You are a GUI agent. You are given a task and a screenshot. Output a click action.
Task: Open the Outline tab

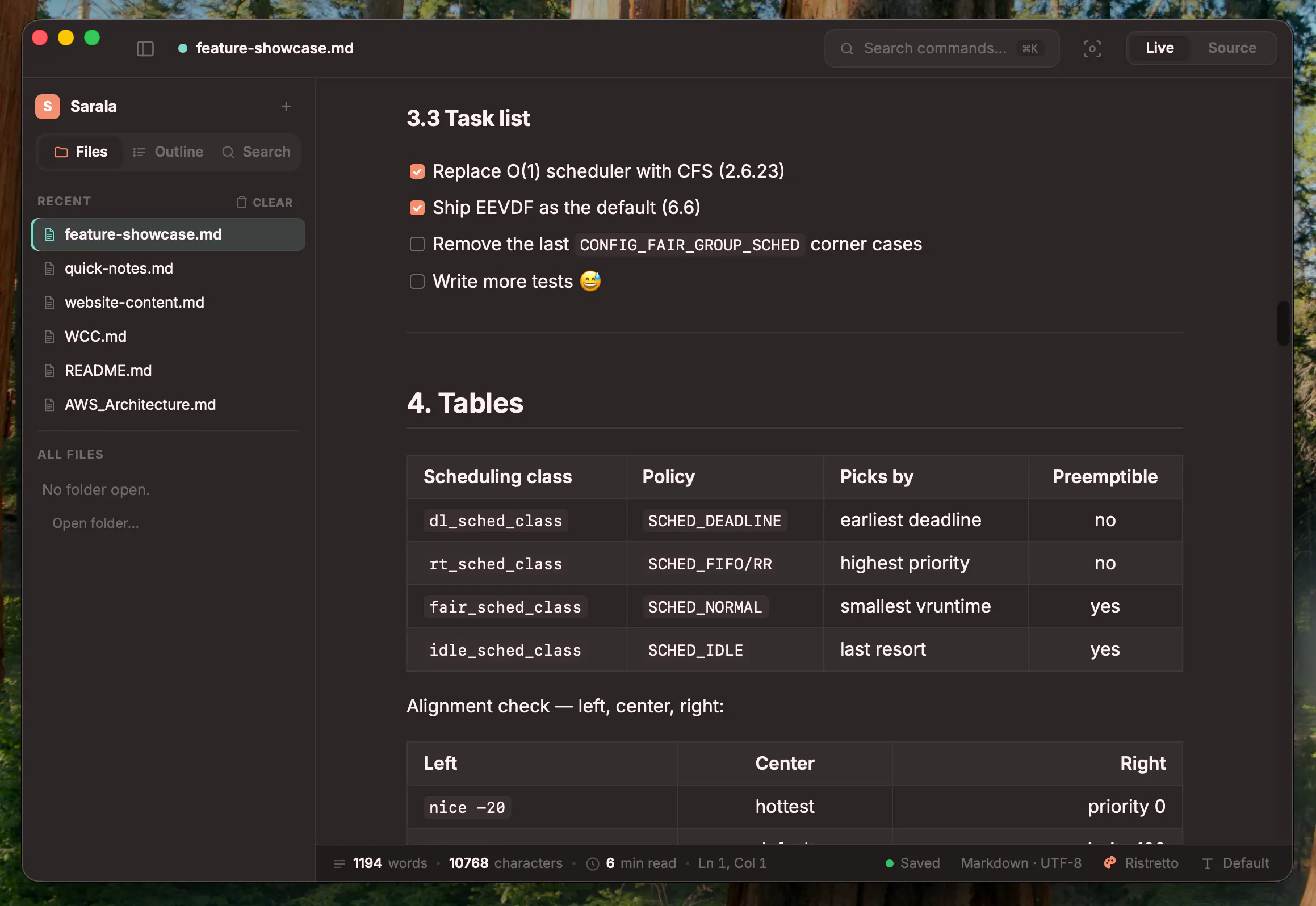pyautogui.click(x=168, y=152)
